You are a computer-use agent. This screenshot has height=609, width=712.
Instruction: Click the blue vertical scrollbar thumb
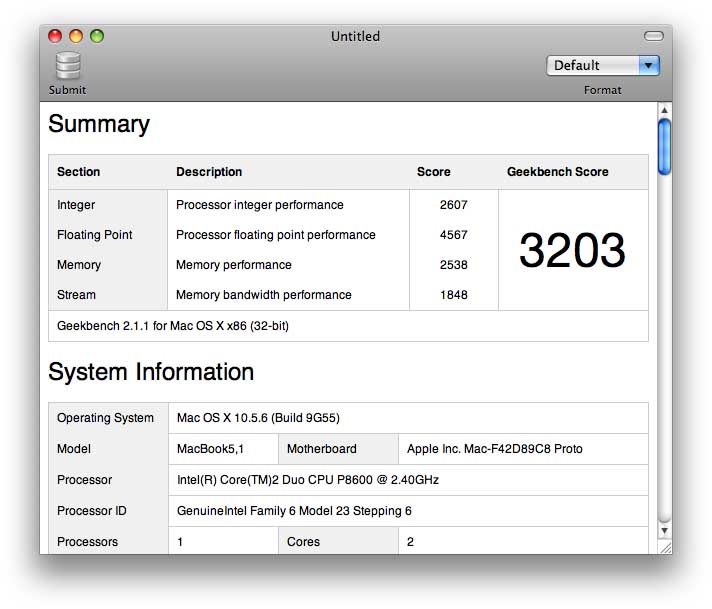pos(664,147)
